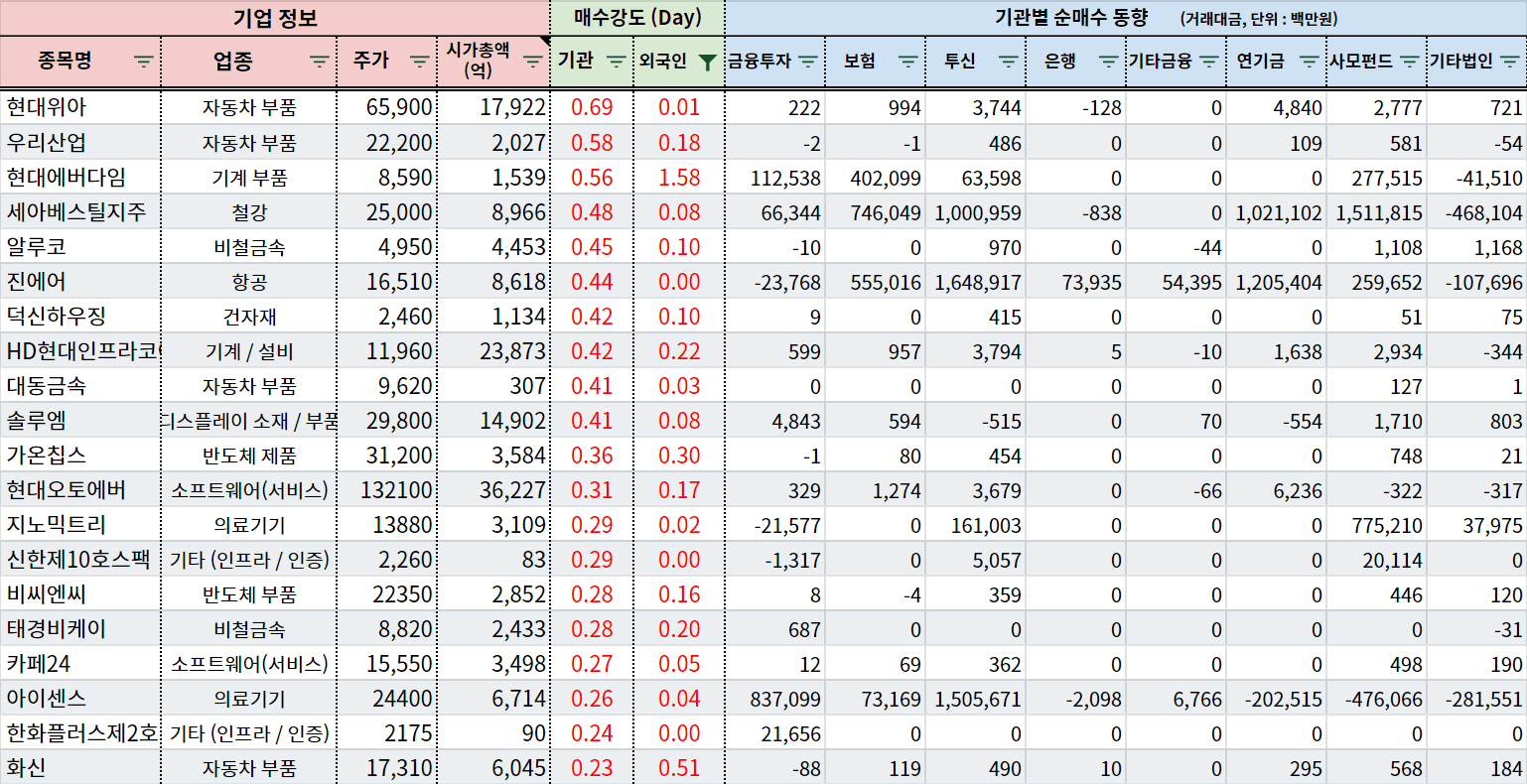This screenshot has height=784, width=1527.
Task: Select 기계 / 설비 sector cell
Action: pos(249,351)
